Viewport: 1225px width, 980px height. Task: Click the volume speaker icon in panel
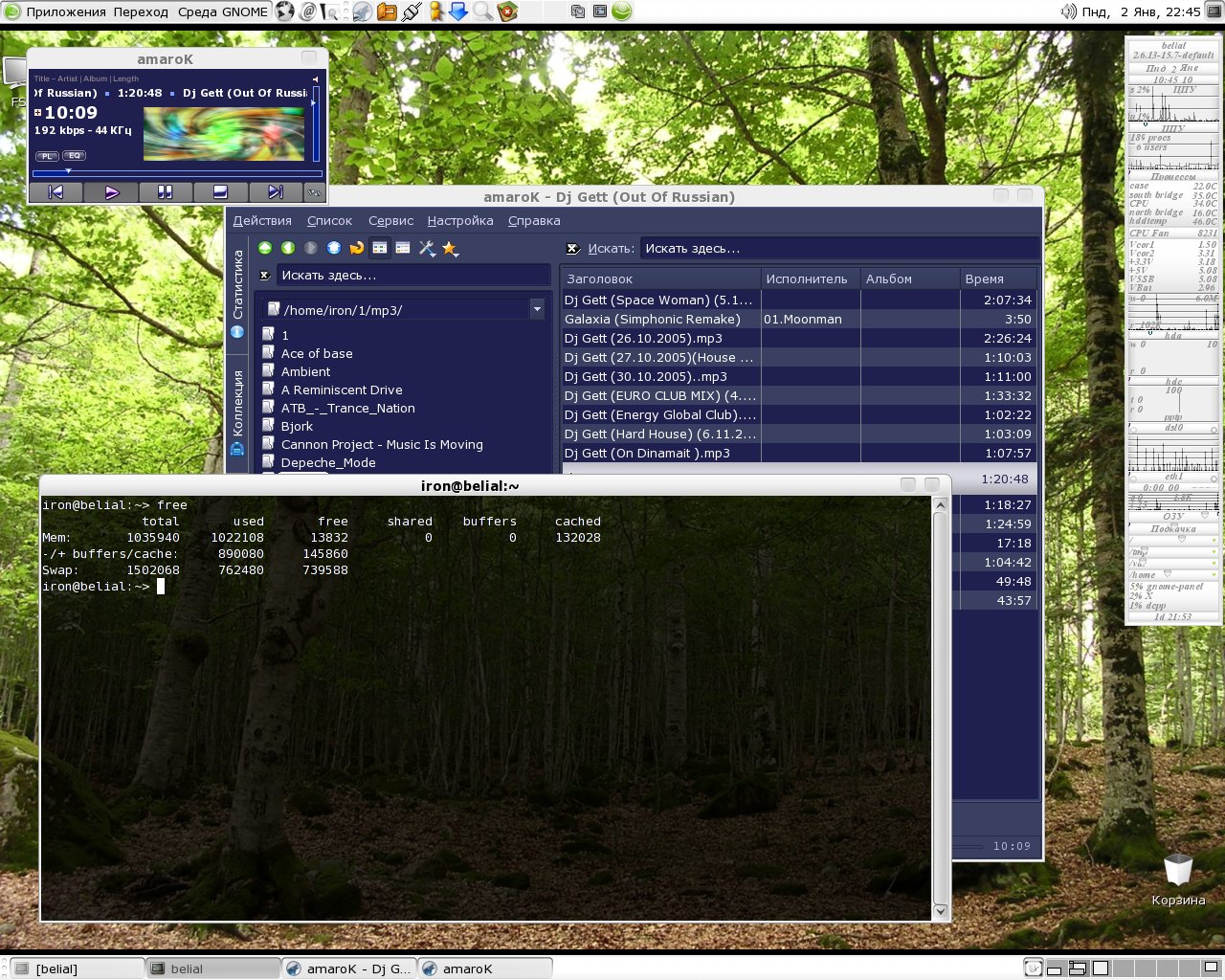point(1068,11)
